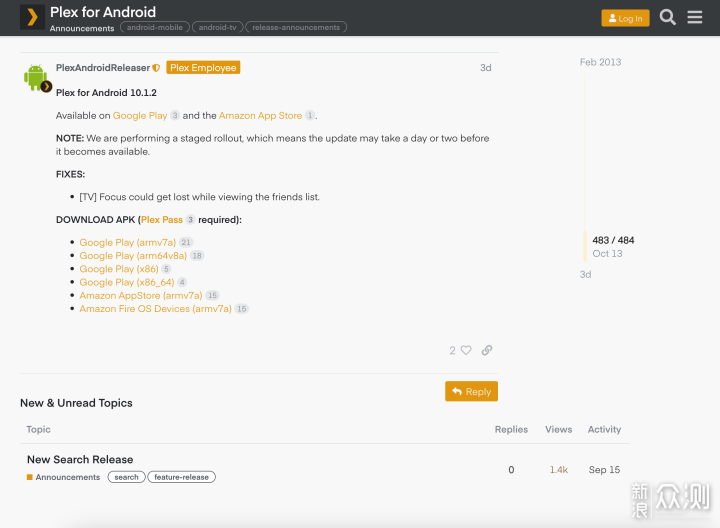Select the android-mobile tag

[x=155, y=28]
